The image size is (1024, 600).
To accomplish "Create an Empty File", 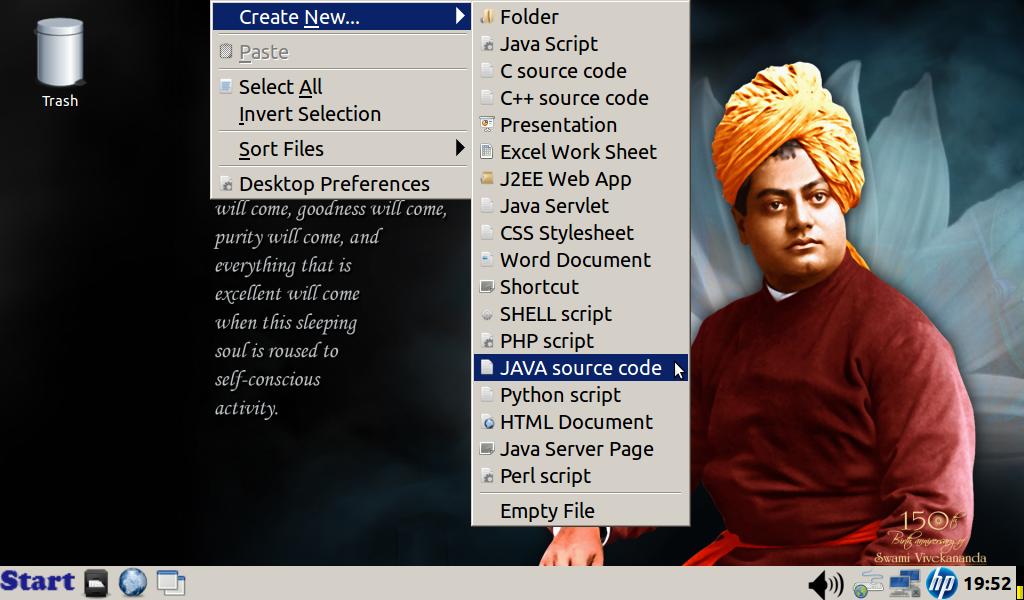I will click(x=580, y=511).
